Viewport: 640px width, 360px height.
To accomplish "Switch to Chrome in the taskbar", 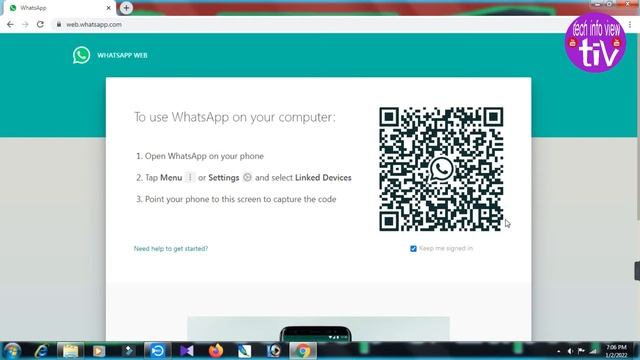I will [x=303, y=351].
